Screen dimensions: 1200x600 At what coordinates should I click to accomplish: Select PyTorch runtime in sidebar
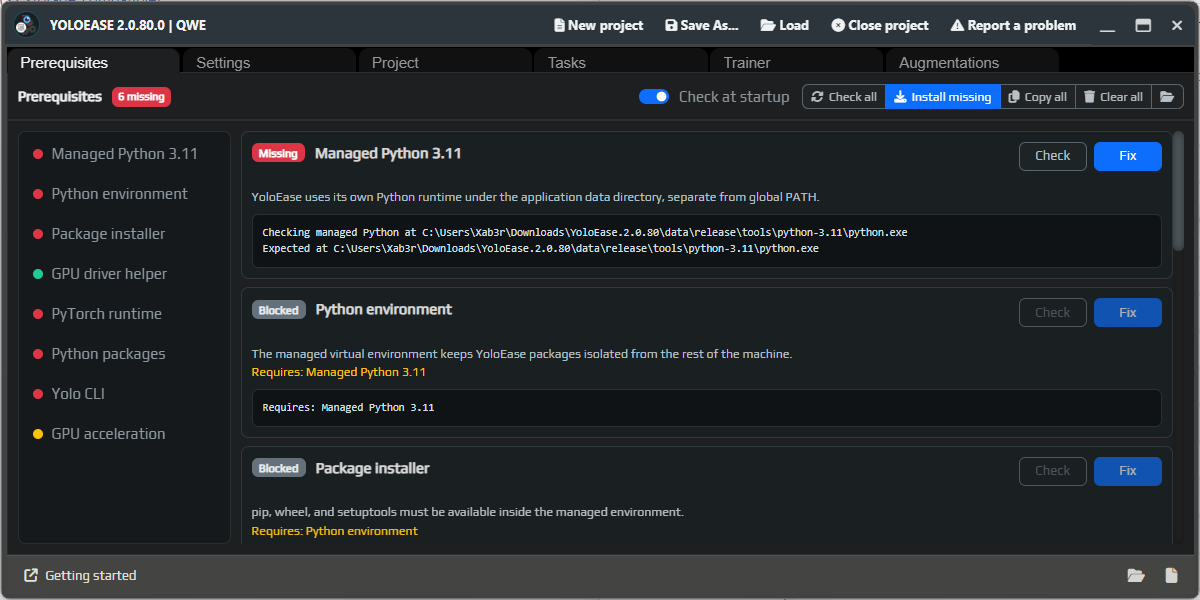pyautogui.click(x=125, y=314)
